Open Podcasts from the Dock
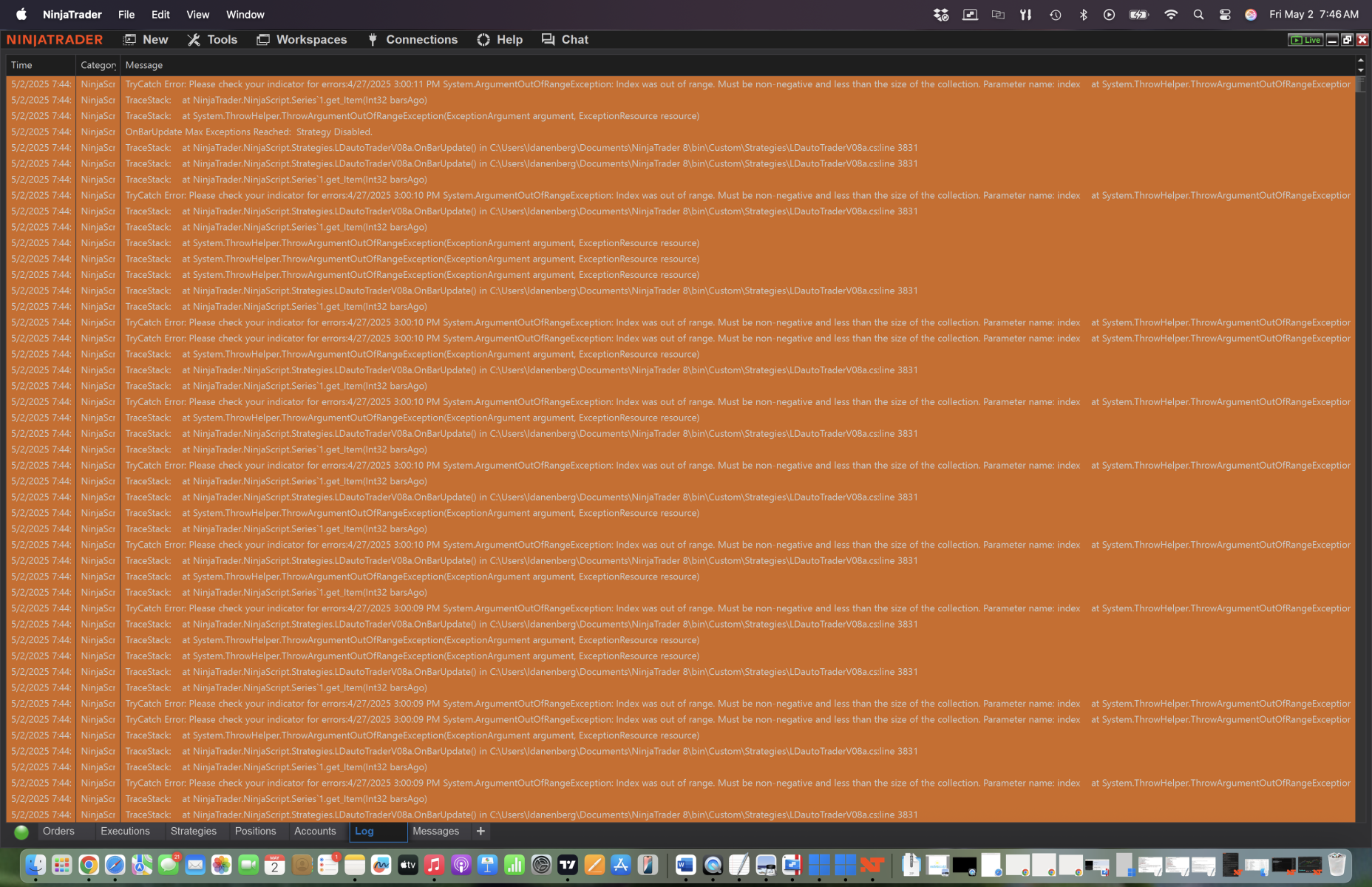This screenshot has width=1372, height=887. coord(461,864)
